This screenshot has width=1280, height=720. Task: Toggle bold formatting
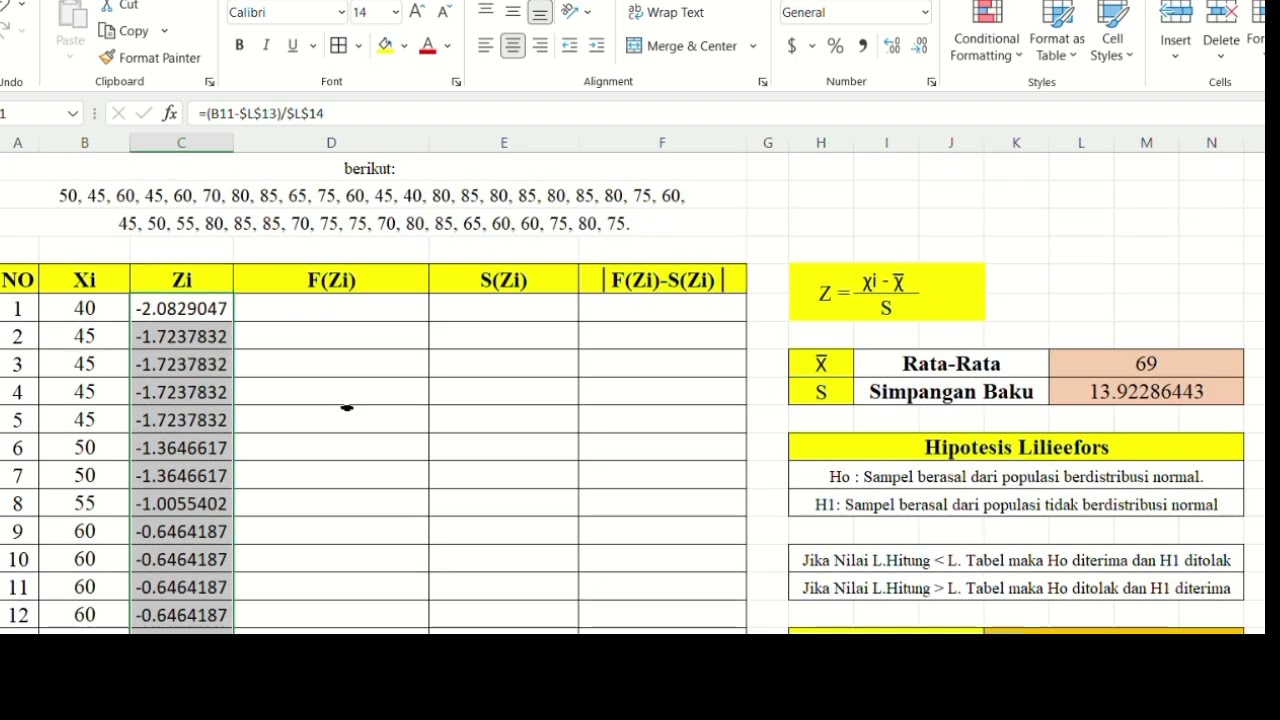click(x=239, y=46)
